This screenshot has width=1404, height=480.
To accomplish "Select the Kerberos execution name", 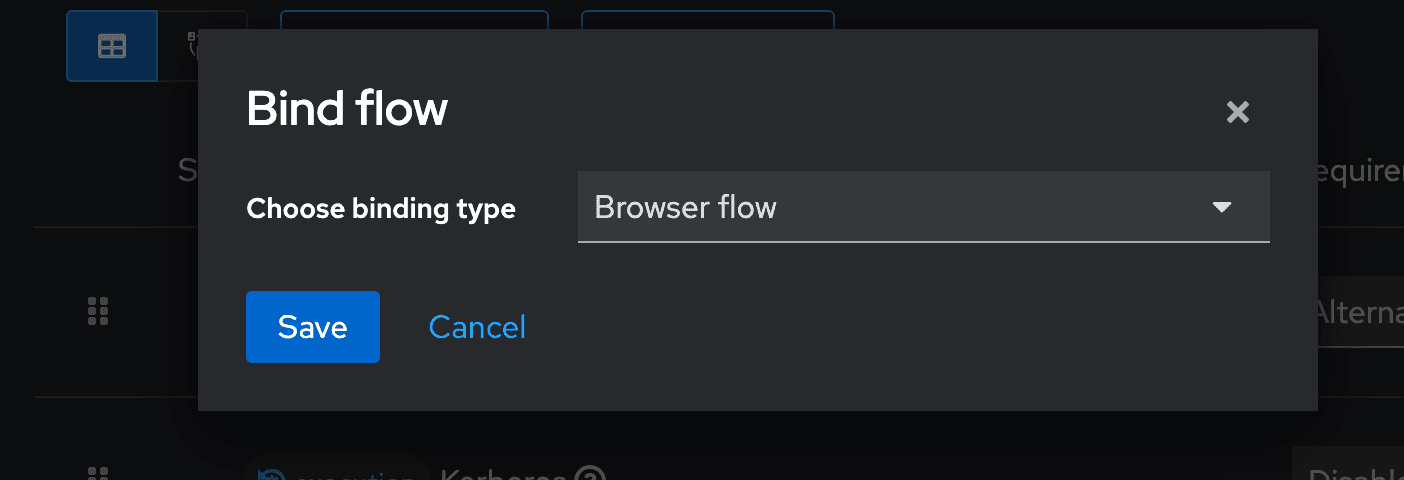I will [504, 475].
